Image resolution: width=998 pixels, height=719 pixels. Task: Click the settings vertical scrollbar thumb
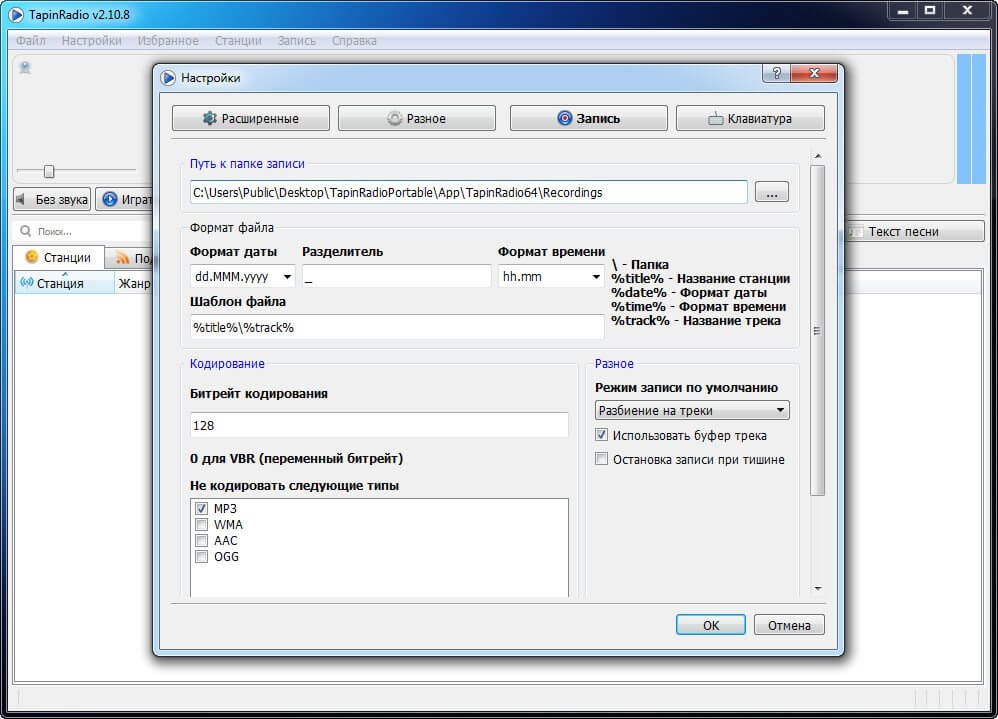pos(818,330)
